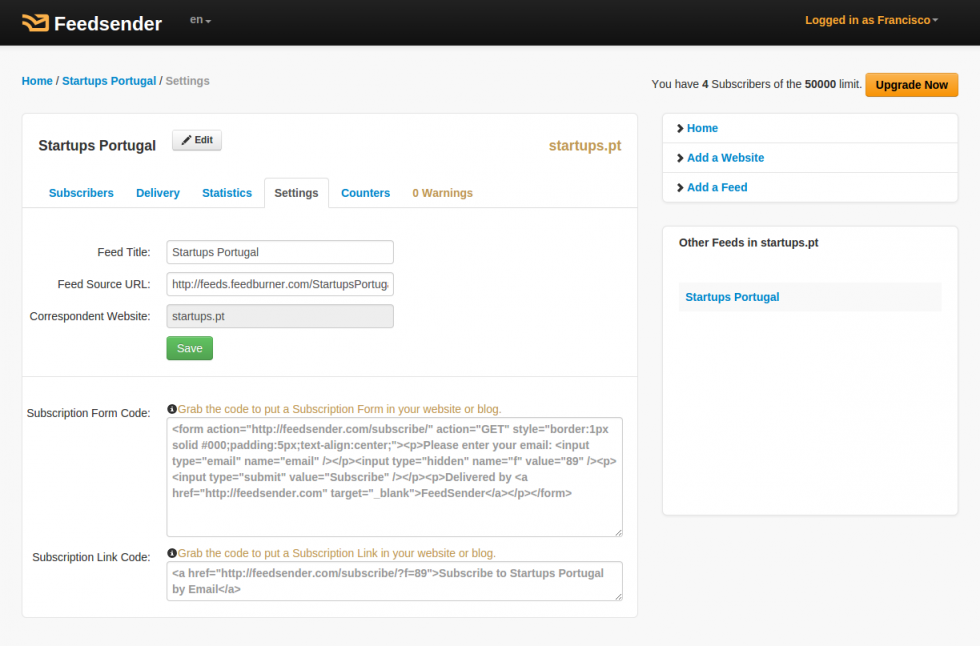Viewport: 980px width, 646px height.
Task: Click the 'Subscription Form Code:' label
Action: coord(89,413)
